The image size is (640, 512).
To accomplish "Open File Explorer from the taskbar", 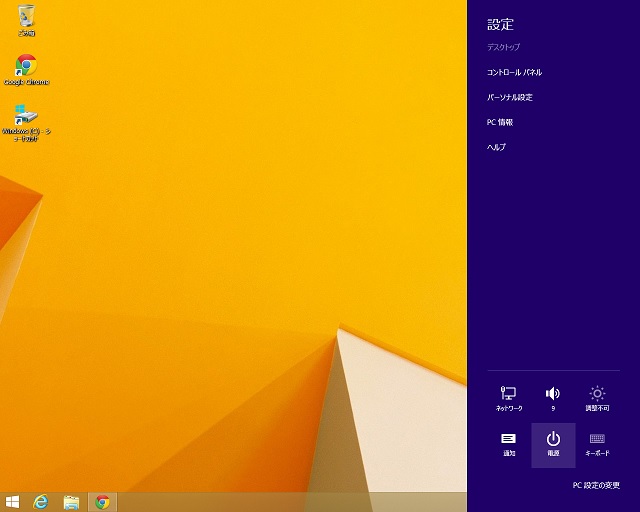I will pos(72,502).
